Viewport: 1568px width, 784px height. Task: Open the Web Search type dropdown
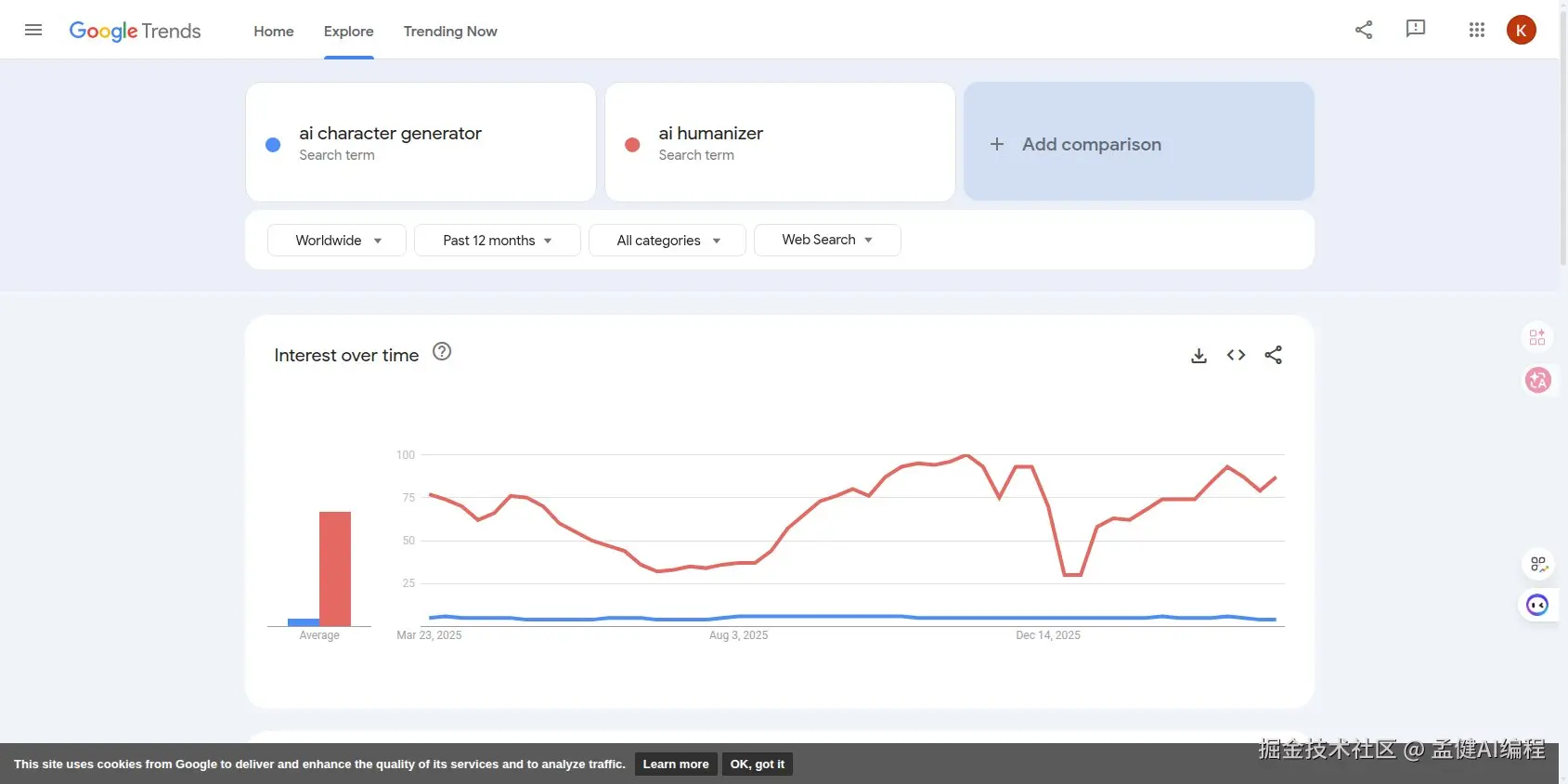click(827, 240)
